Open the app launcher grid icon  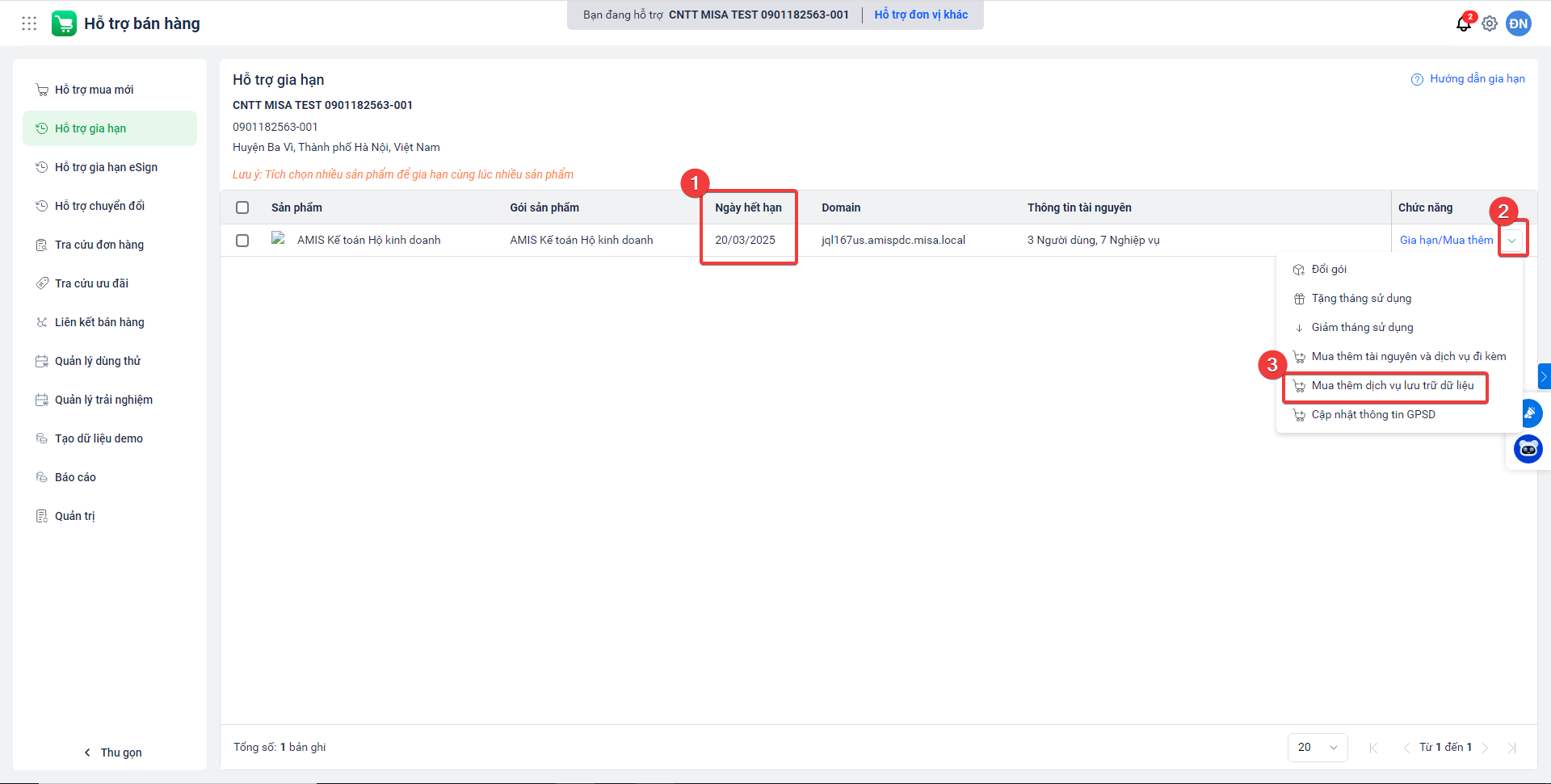[x=29, y=23]
